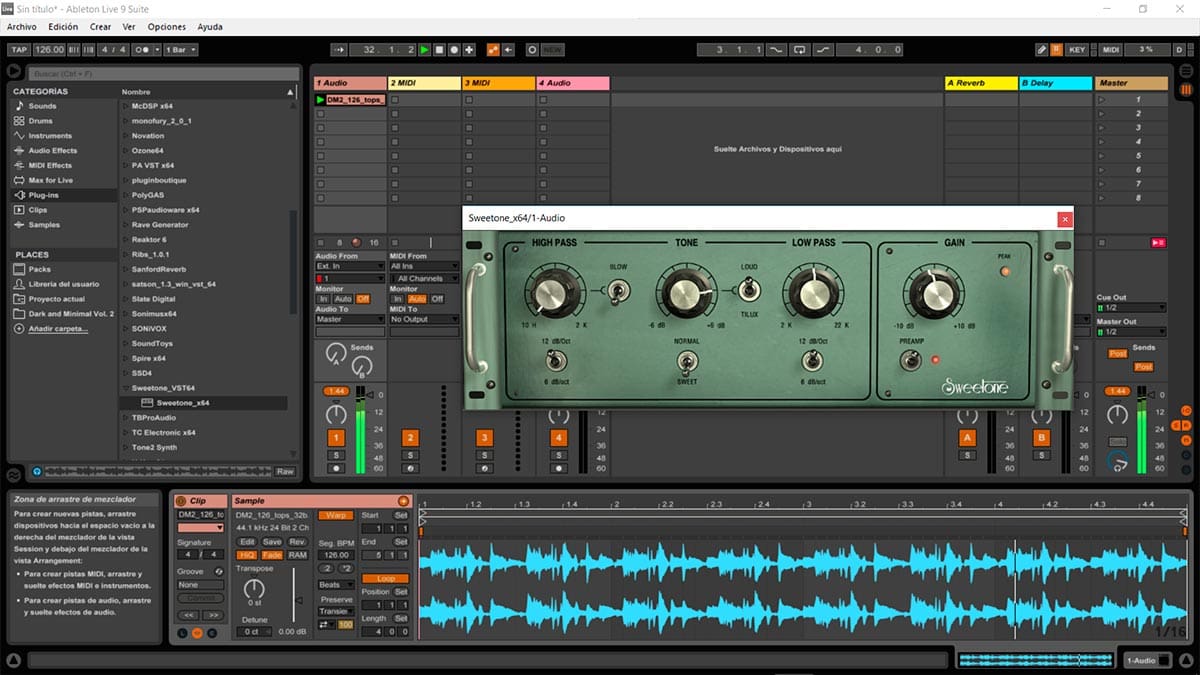Toggle the Draw Mode pencil icon
This screenshot has height=675, width=1200.
1041,49
